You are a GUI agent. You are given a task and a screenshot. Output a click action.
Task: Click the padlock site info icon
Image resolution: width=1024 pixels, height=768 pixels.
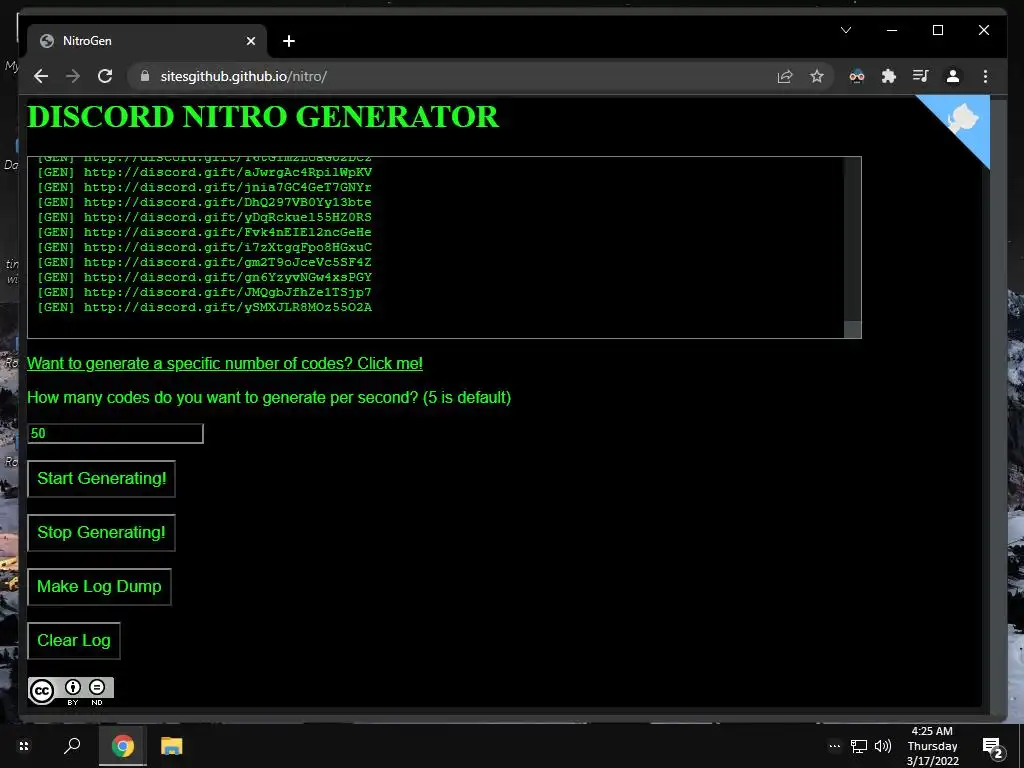tap(145, 76)
